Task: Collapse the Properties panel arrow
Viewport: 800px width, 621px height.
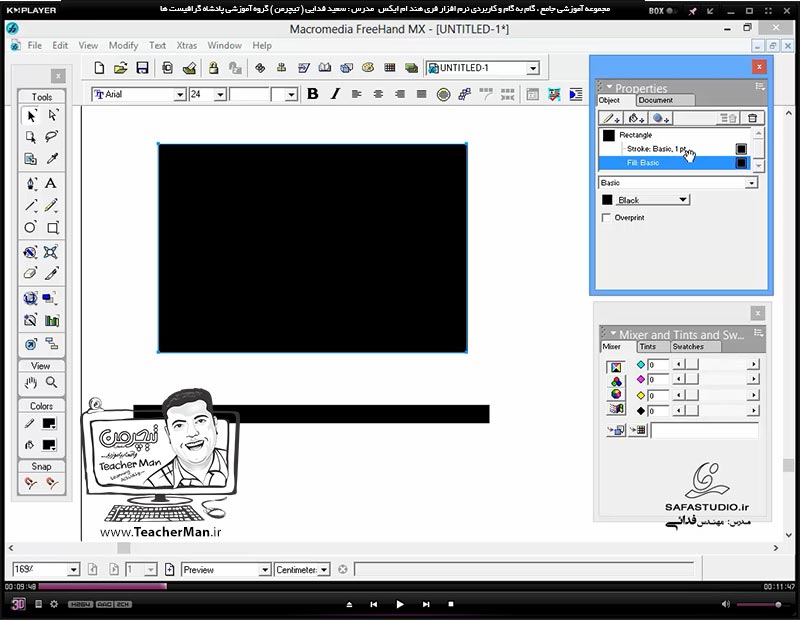Action: click(x=609, y=87)
